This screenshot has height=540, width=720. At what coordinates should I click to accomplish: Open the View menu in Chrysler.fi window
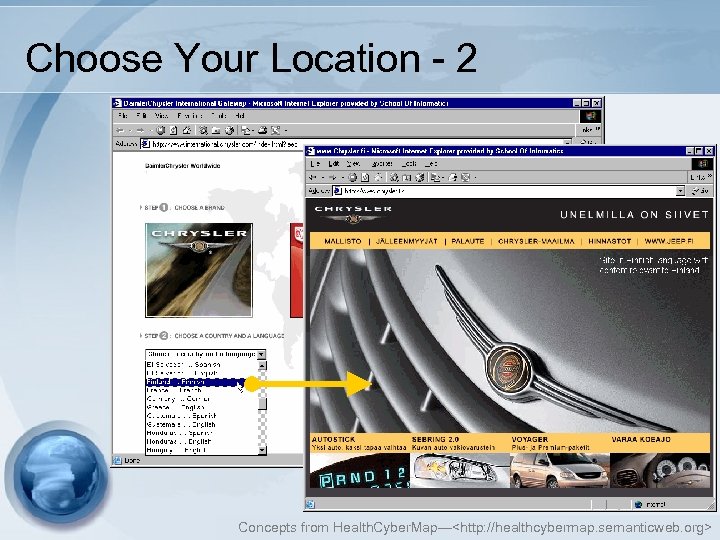coord(353,163)
